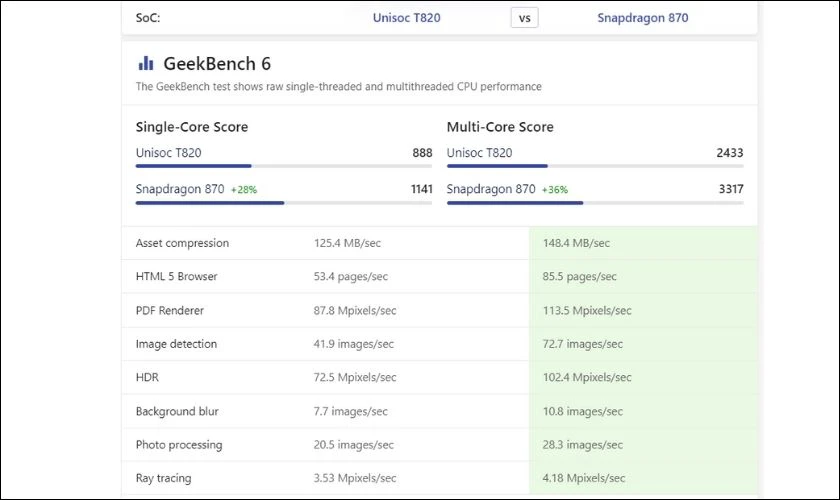The width and height of the screenshot is (840, 500).
Task: Click the single-core score value 888
Action: pos(422,153)
